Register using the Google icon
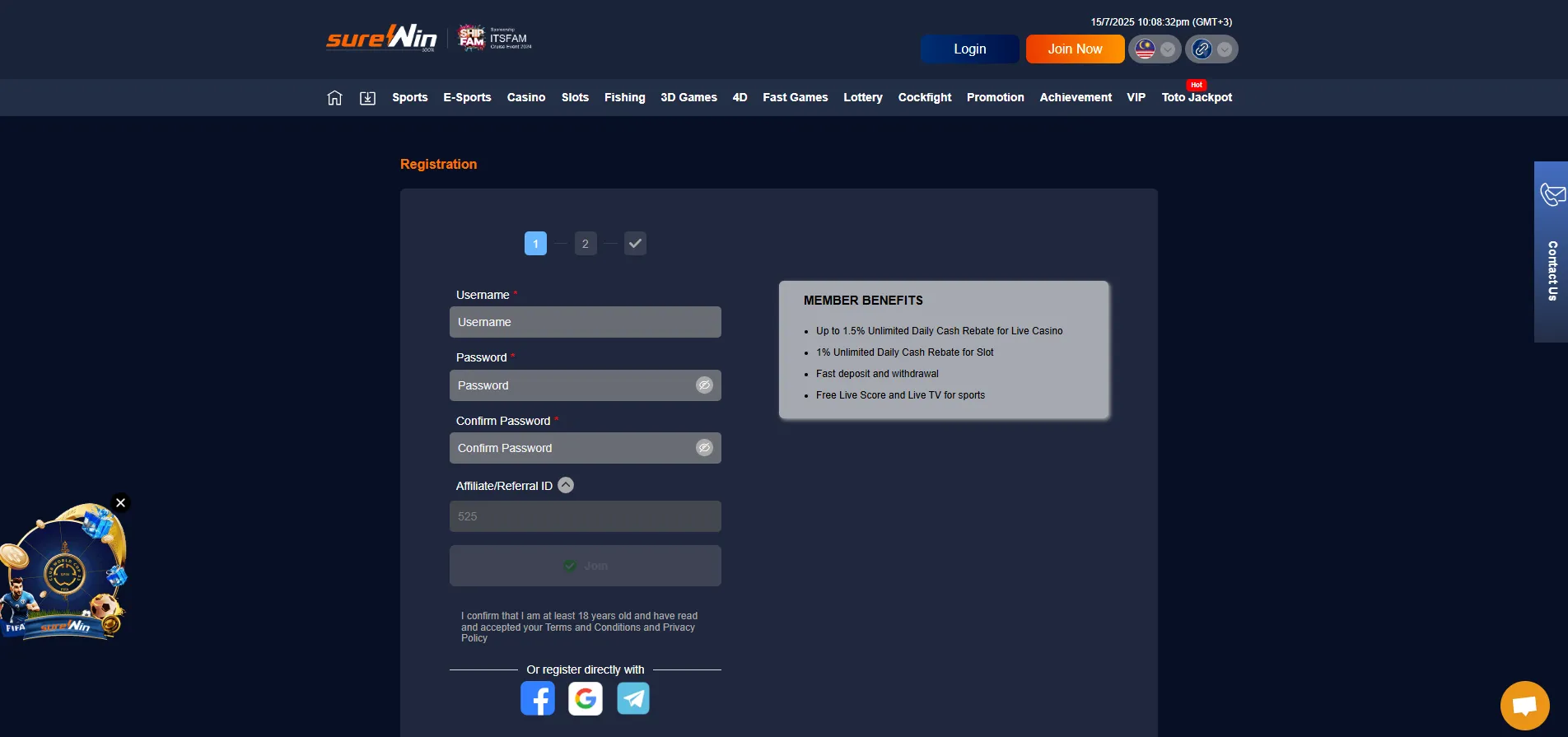The image size is (1568, 737). pyautogui.click(x=586, y=699)
